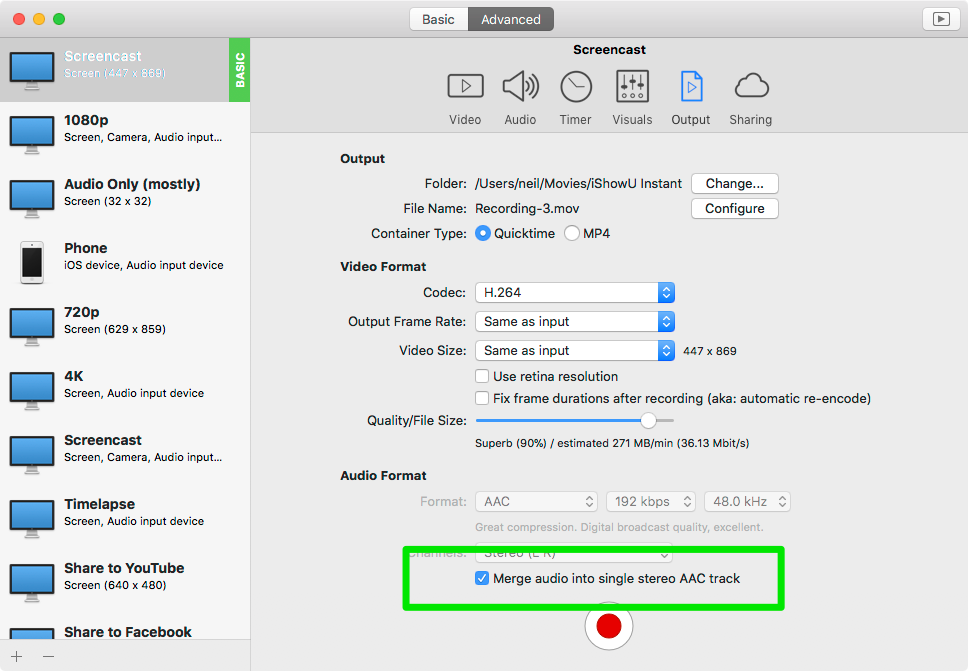The height and width of the screenshot is (671, 968).
Task: Select MP4 container type
Action: pyautogui.click(x=572, y=233)
